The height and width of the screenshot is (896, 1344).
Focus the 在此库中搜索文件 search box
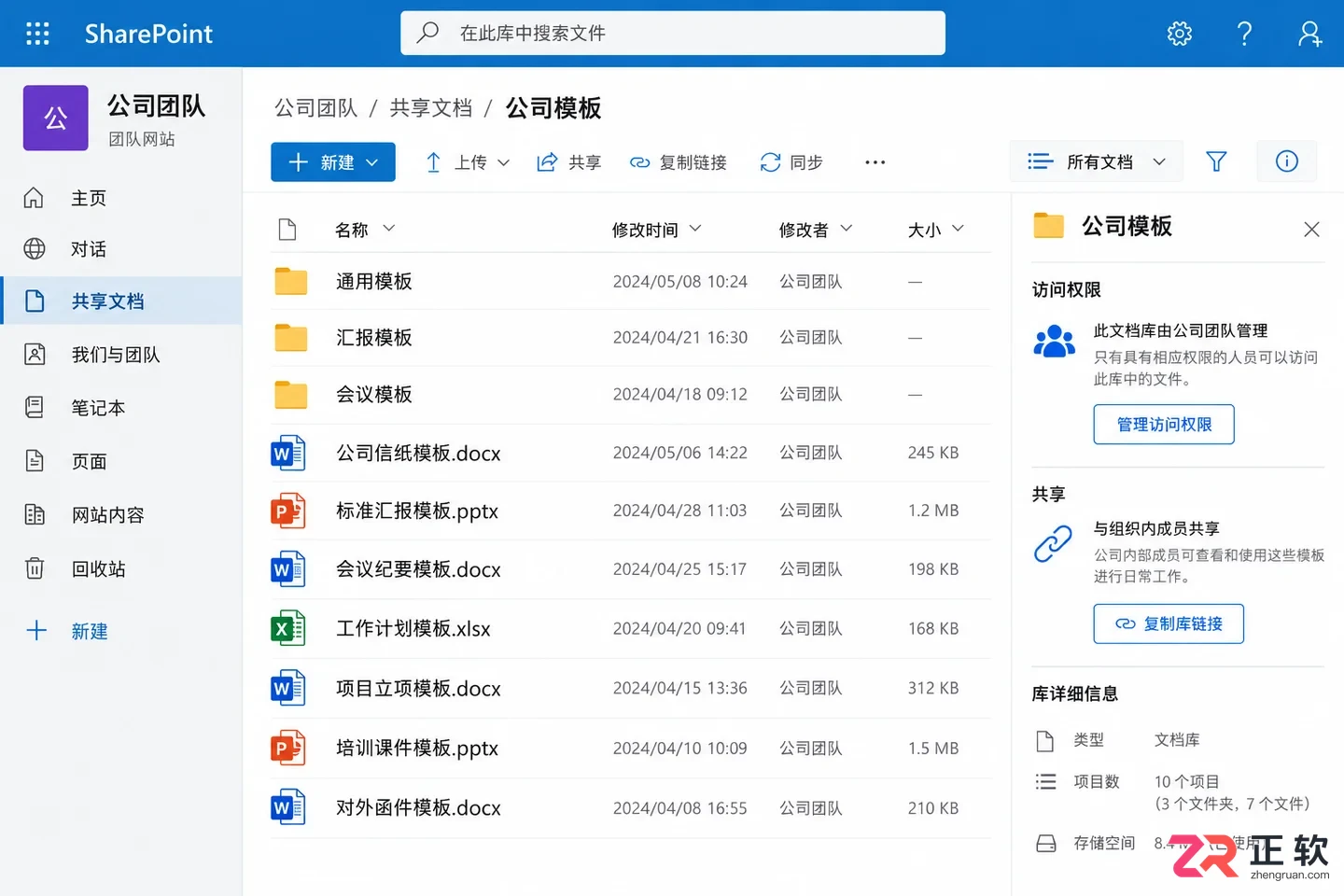pyautogui.click(x=673, y=34)
